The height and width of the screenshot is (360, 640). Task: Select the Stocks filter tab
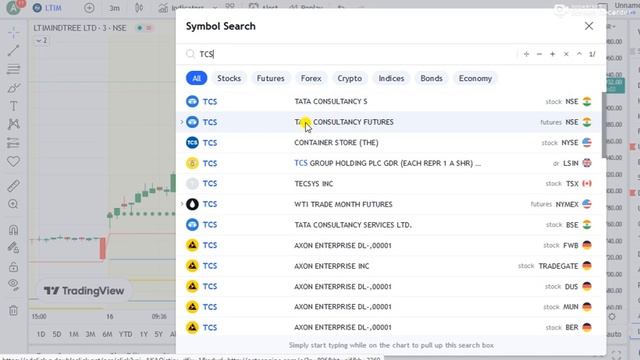tap(229, 78)
